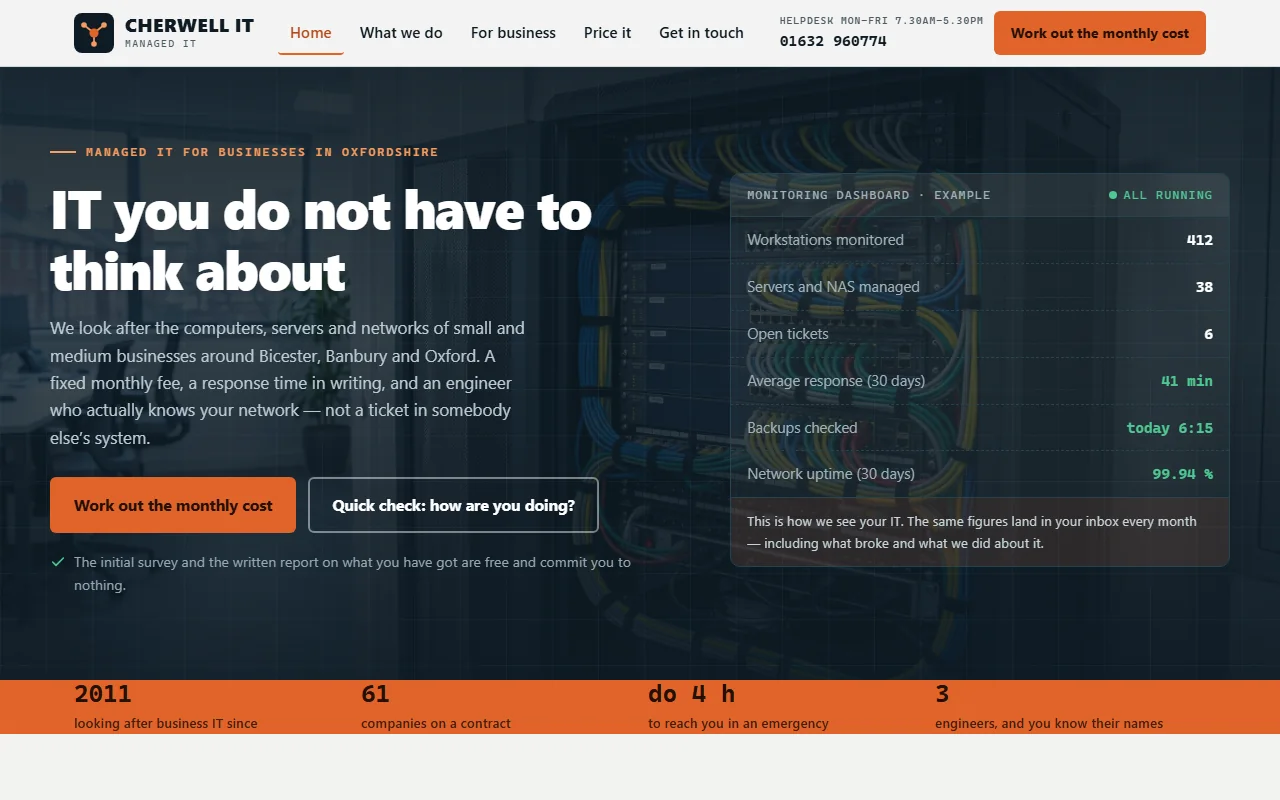The width and height of the screenshot is (1280, 800).
Task: Go to For business section
Action: 513,33
